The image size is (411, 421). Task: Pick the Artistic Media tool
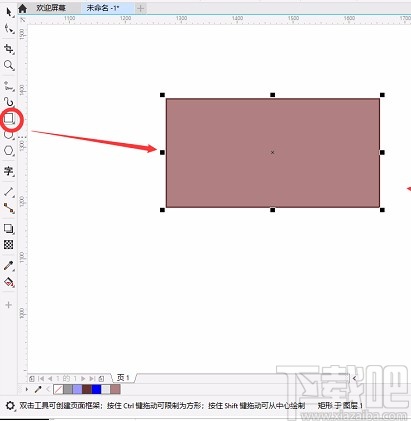click(x=9, y=102)
